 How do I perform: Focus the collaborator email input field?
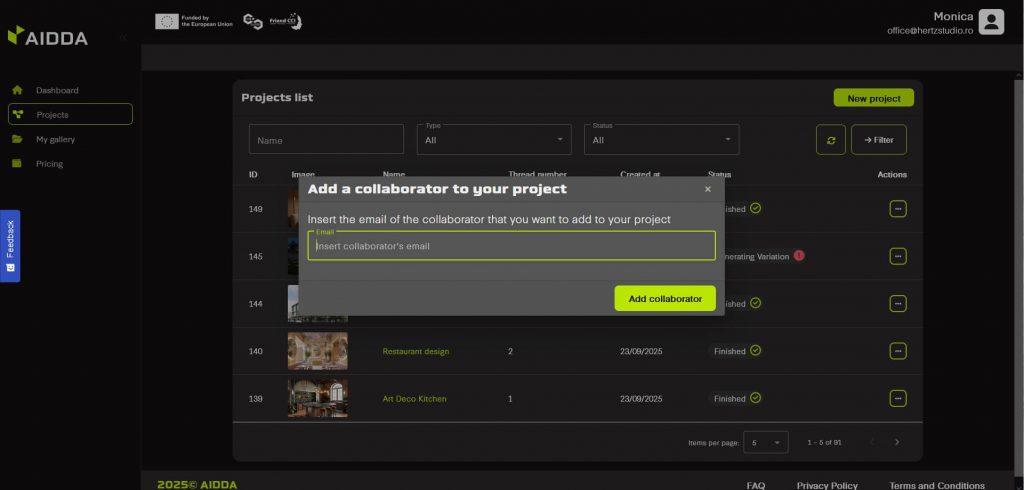(511, 246)
